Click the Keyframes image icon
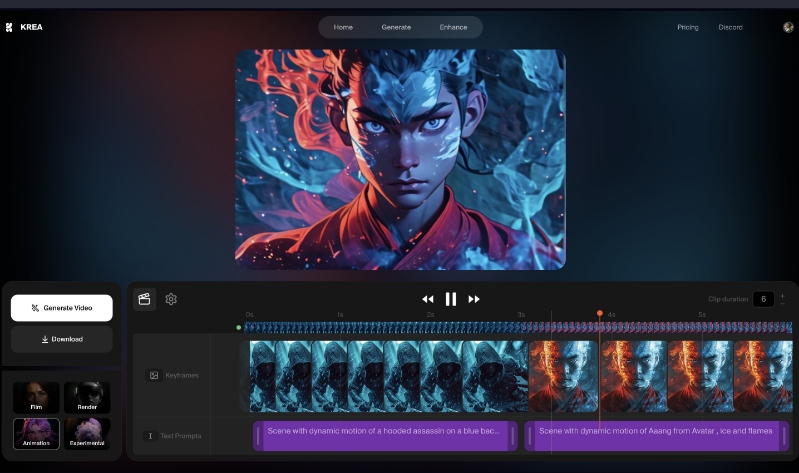Viewport: 799px width, 473px height. [x=154, y=375]
